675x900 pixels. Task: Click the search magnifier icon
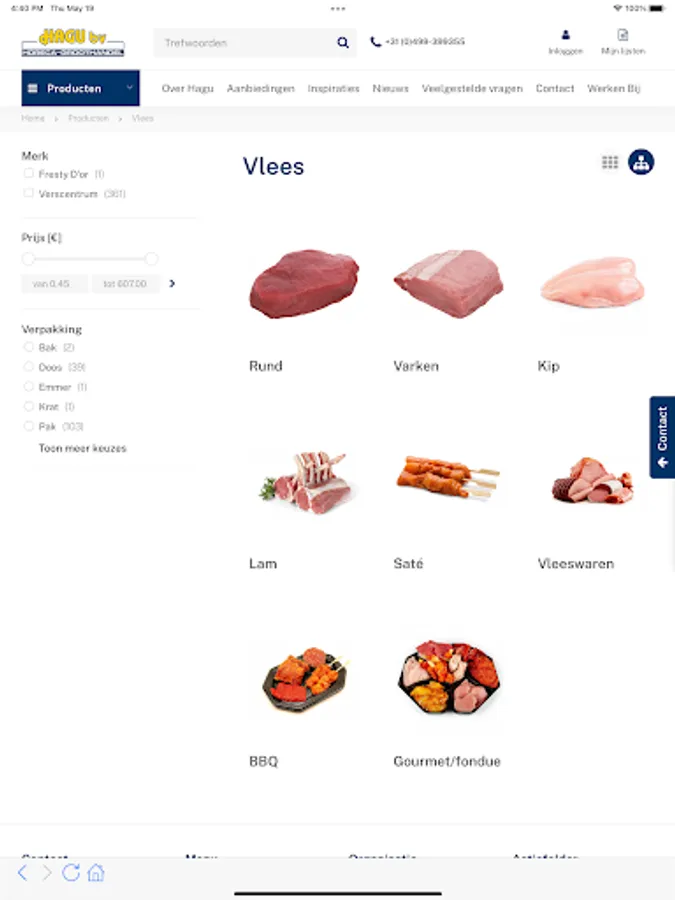343,42
